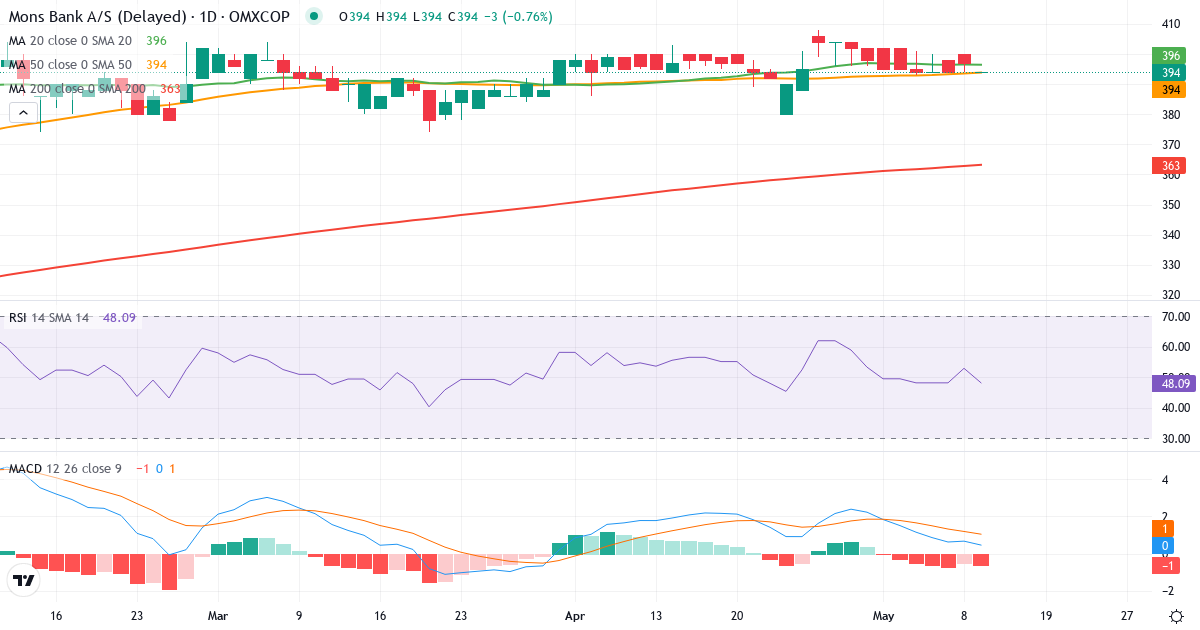
Task: Click the 13 date label on time axis
Action: tap(656, 616)
